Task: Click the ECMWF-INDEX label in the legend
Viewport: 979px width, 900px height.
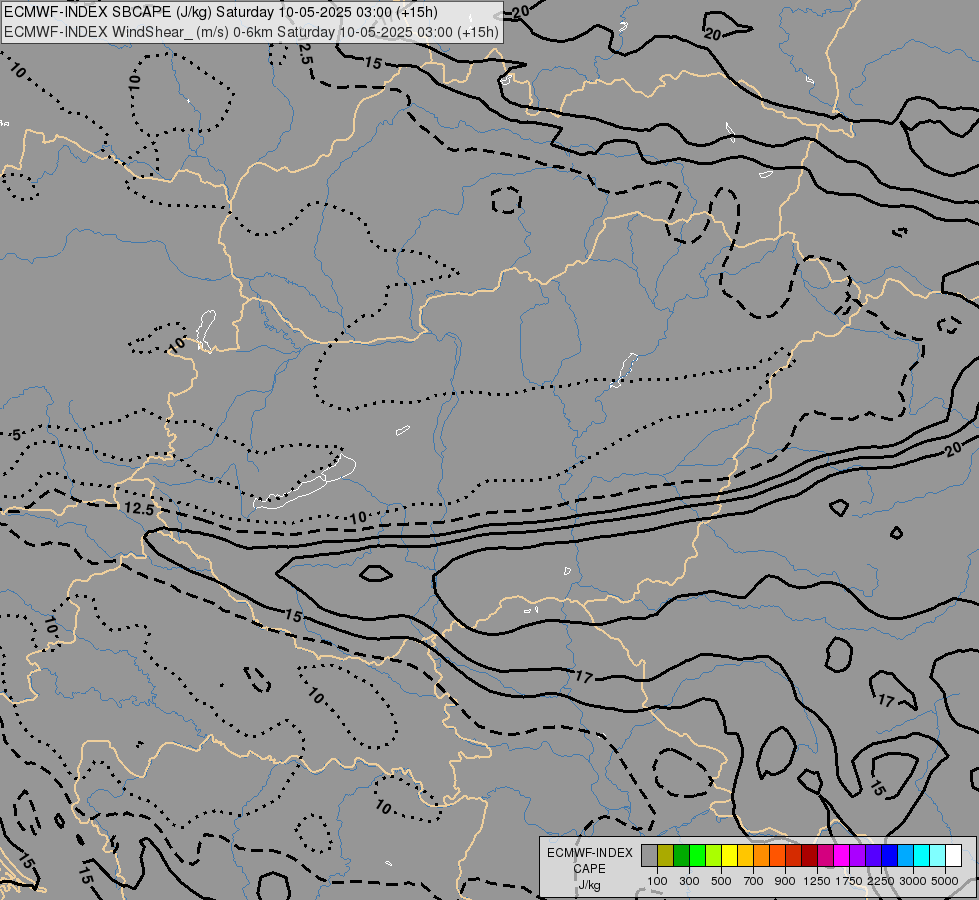Action: tap(589, 853)
